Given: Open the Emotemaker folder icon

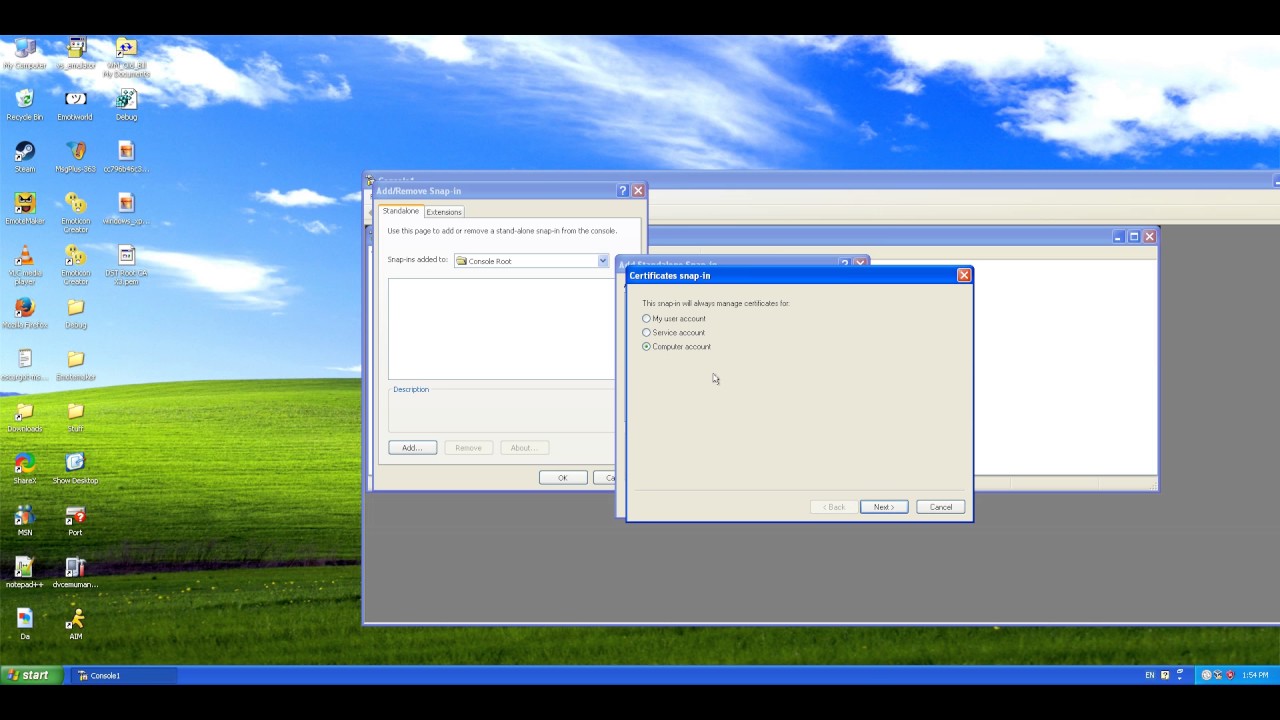Looking at the screenshot, I should point(75,365).
